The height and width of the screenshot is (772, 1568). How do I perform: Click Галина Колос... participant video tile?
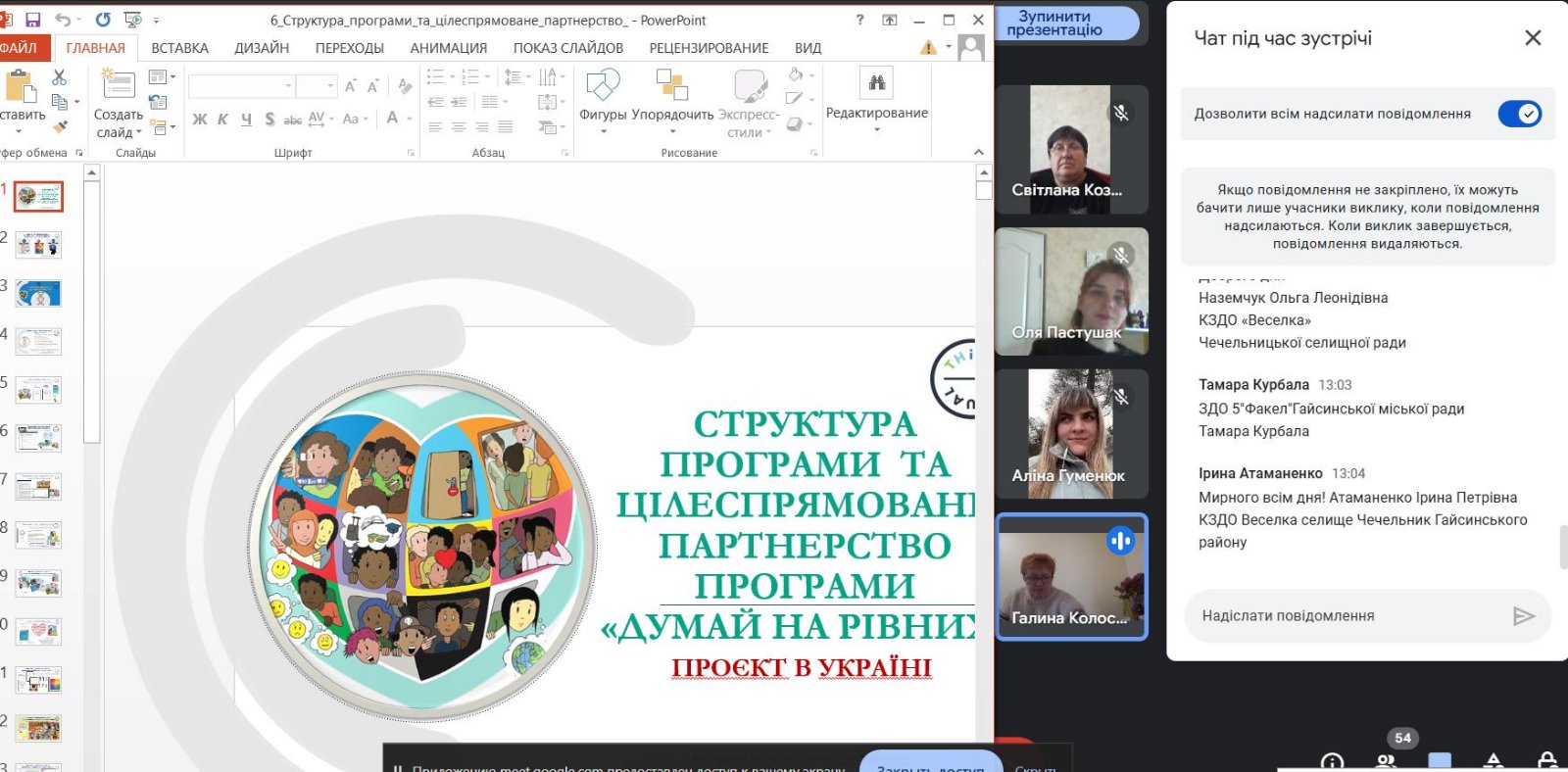pyautogui.click(x=1072, y=577)
